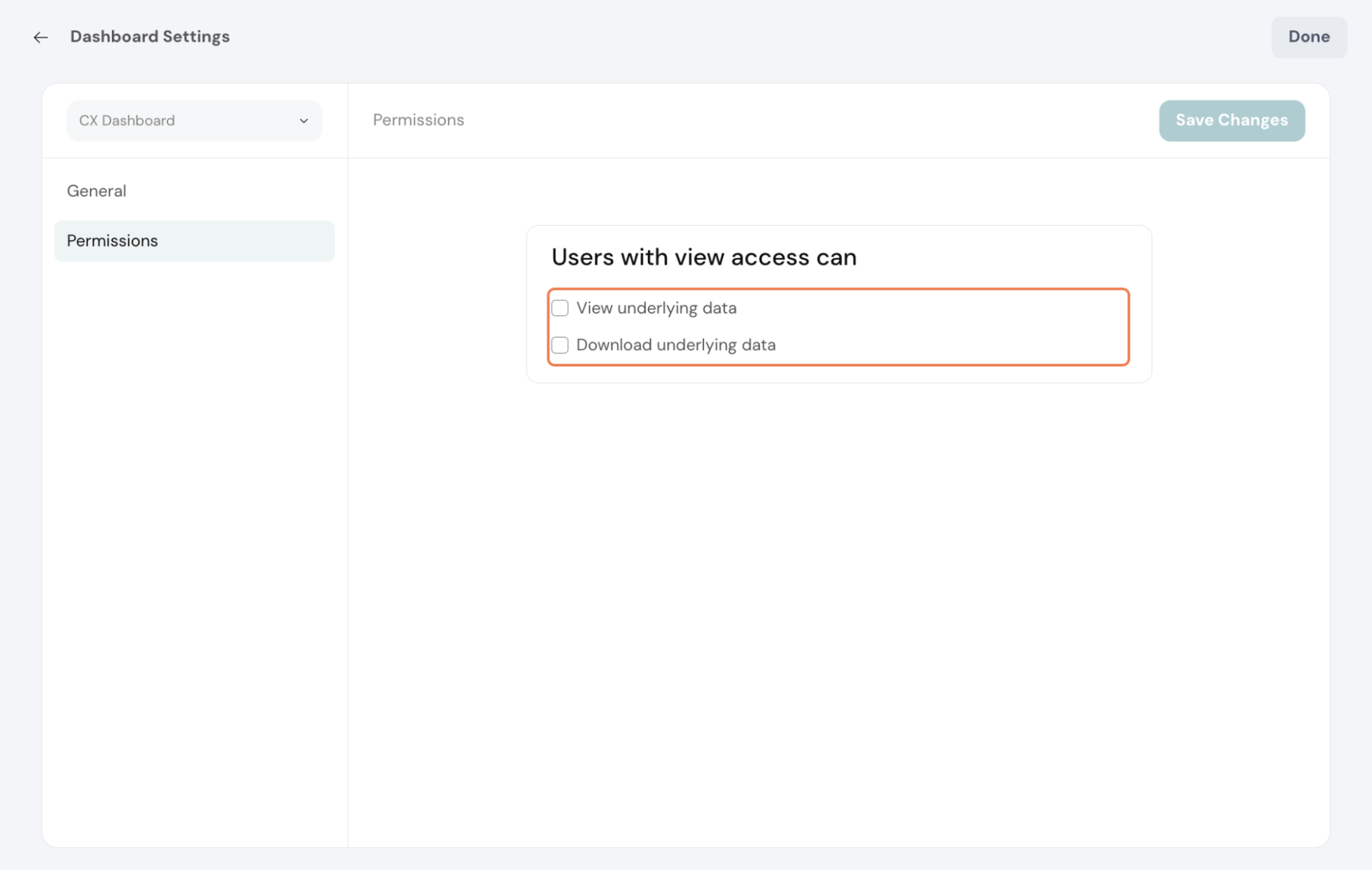Click the Dashboard Settings title
1372x870 pixels.
click(150, 36)
